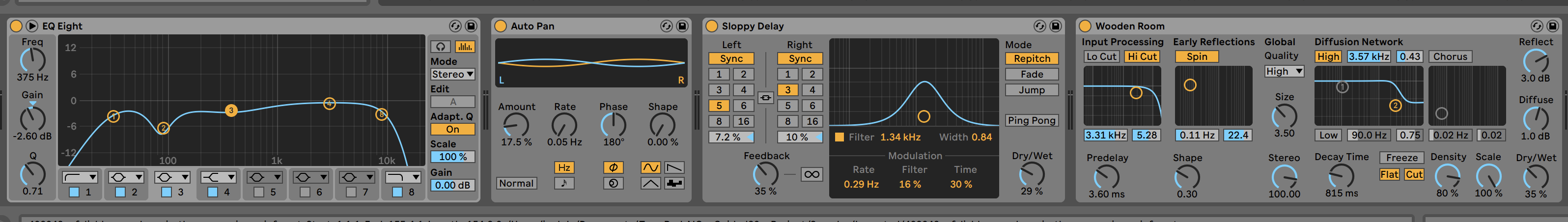Turn off the Wooden Room device activator

[x=1085, y=26]
